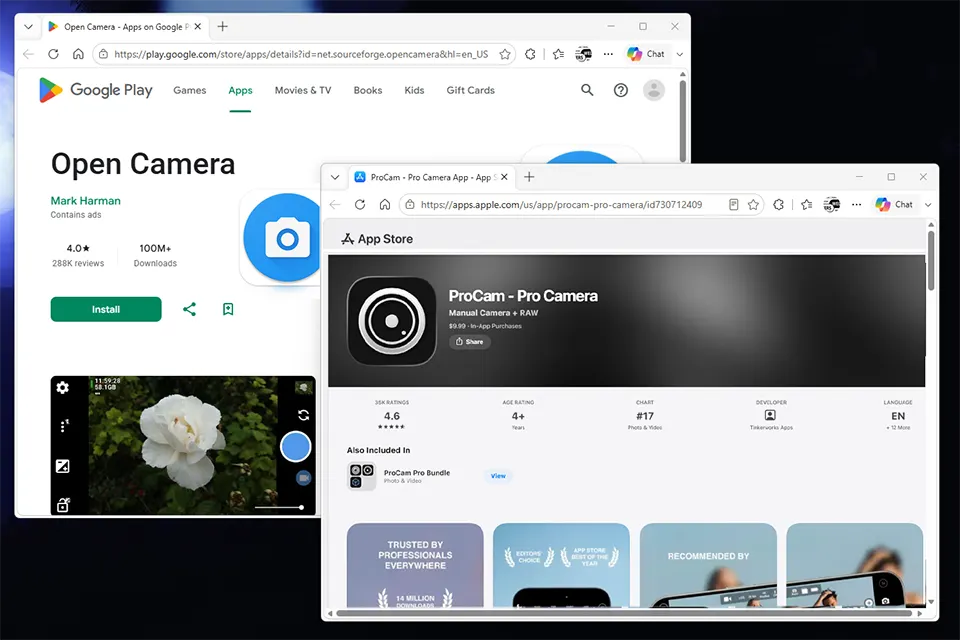Add Open Camera to wishlist
The image size is (960, 640).
point(228,309)
